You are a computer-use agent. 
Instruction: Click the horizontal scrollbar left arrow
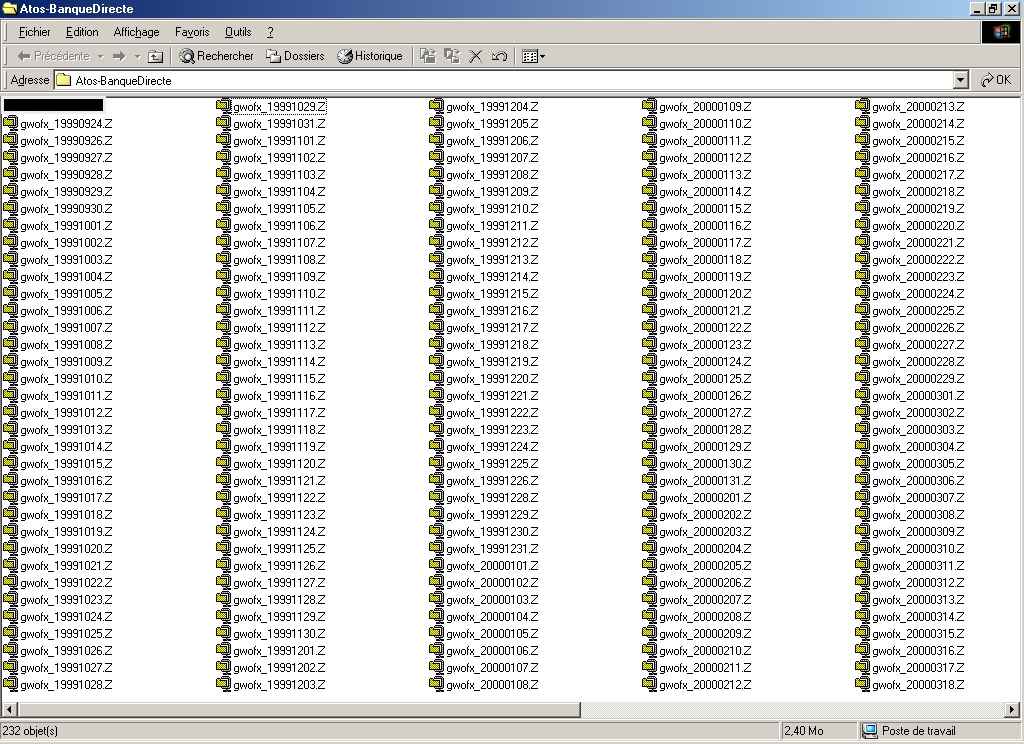[9, 709]
